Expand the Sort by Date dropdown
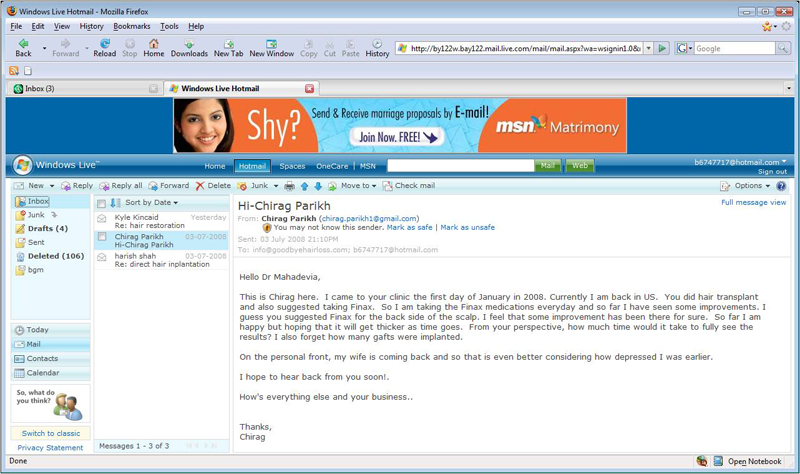 click(151, 203)
